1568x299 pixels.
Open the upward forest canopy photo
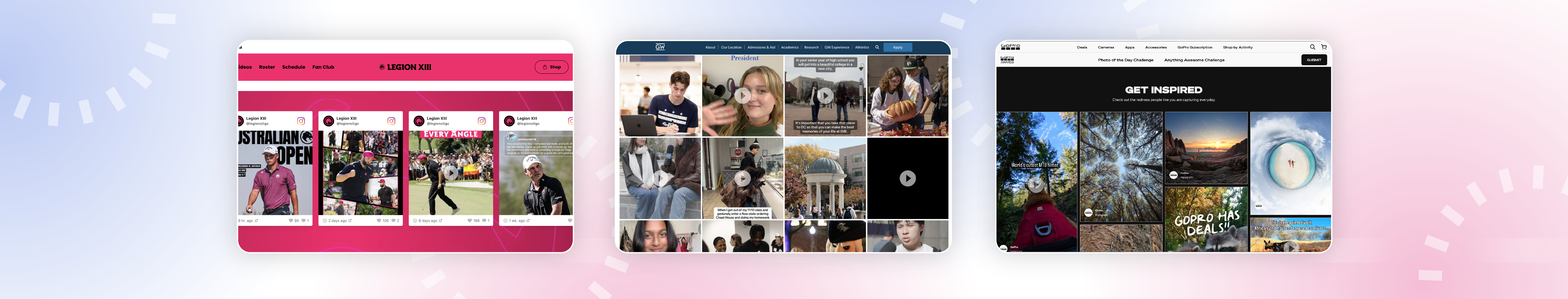(x=1120, y=166)
